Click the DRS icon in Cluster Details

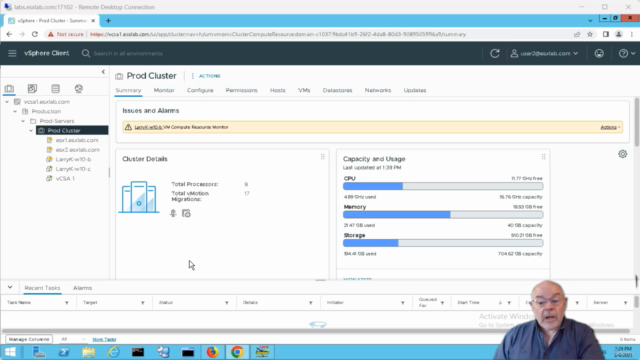click(x=173, y=213)
